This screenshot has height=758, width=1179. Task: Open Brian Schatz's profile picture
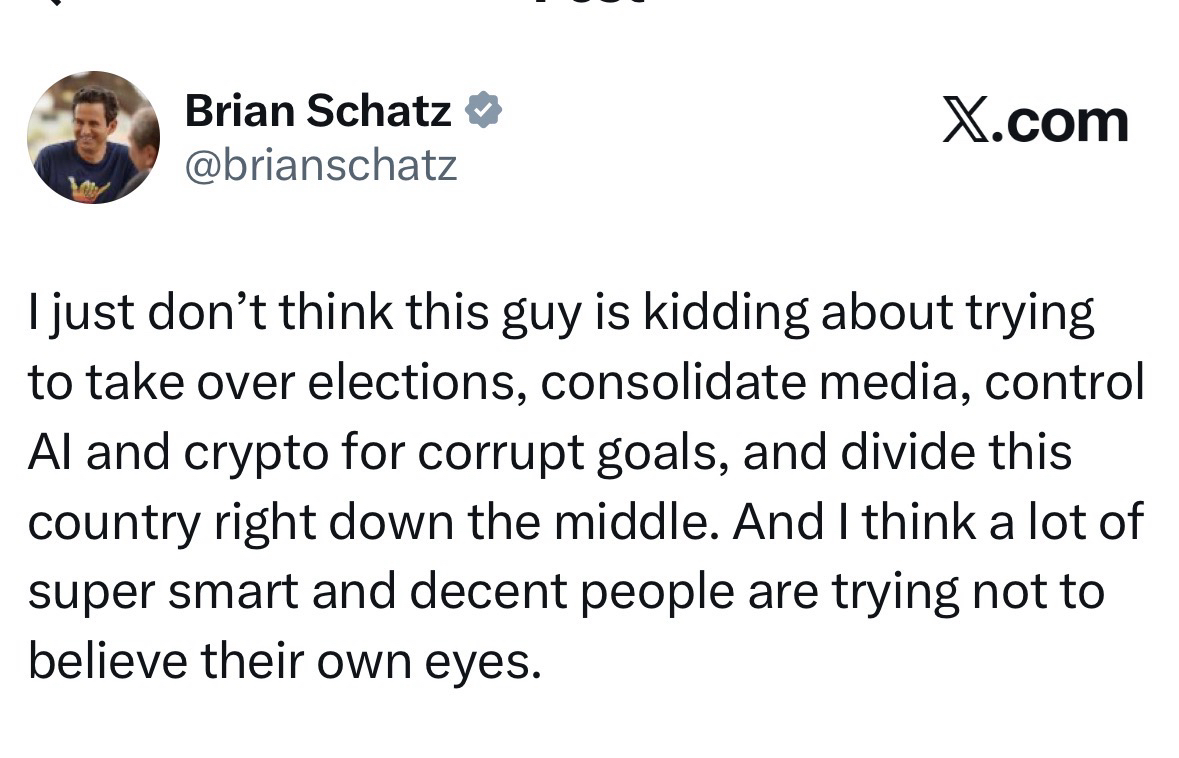click(x=93, y=137)
